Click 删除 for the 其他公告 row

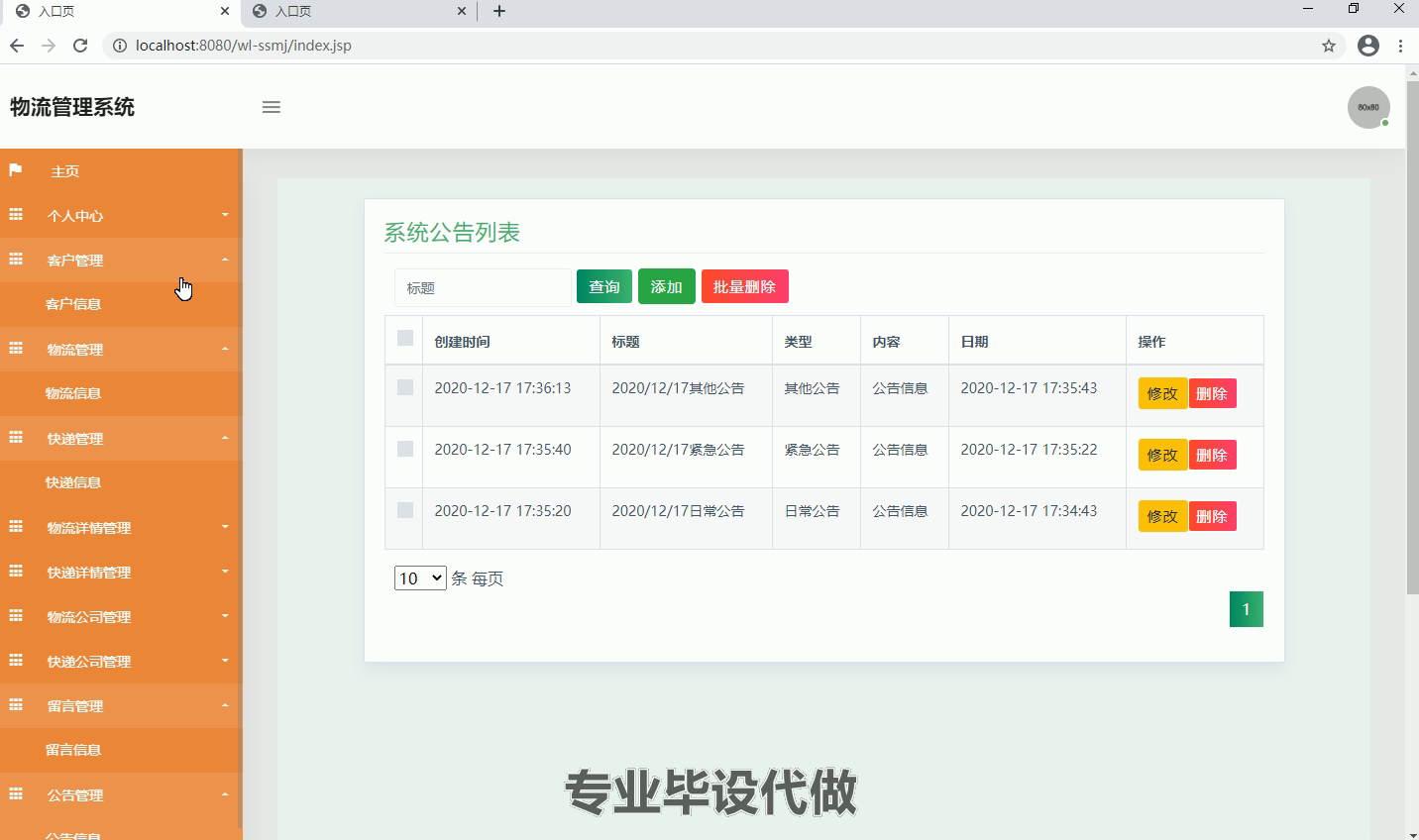1212,393
